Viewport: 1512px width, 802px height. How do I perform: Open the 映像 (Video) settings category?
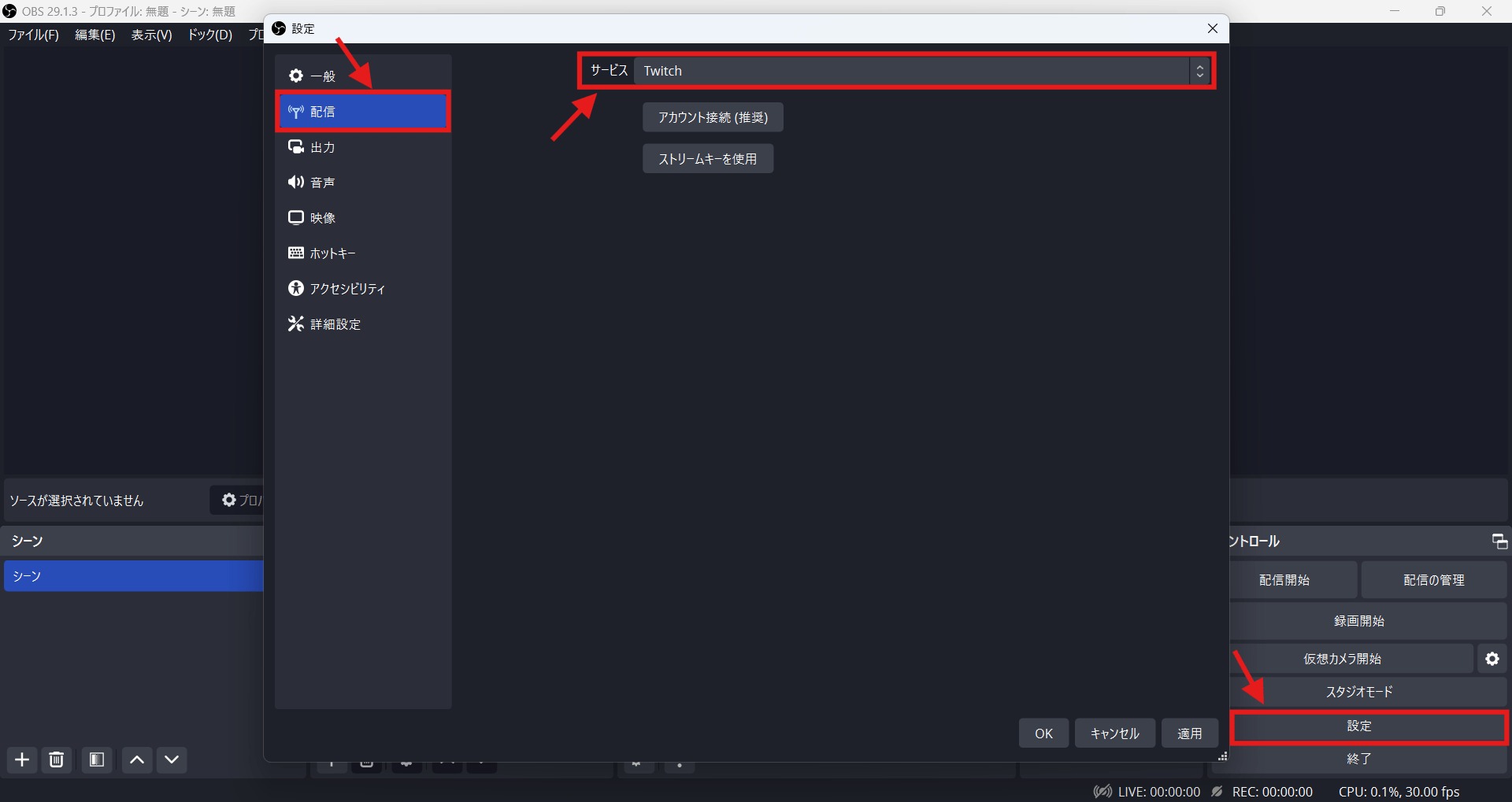362,218
